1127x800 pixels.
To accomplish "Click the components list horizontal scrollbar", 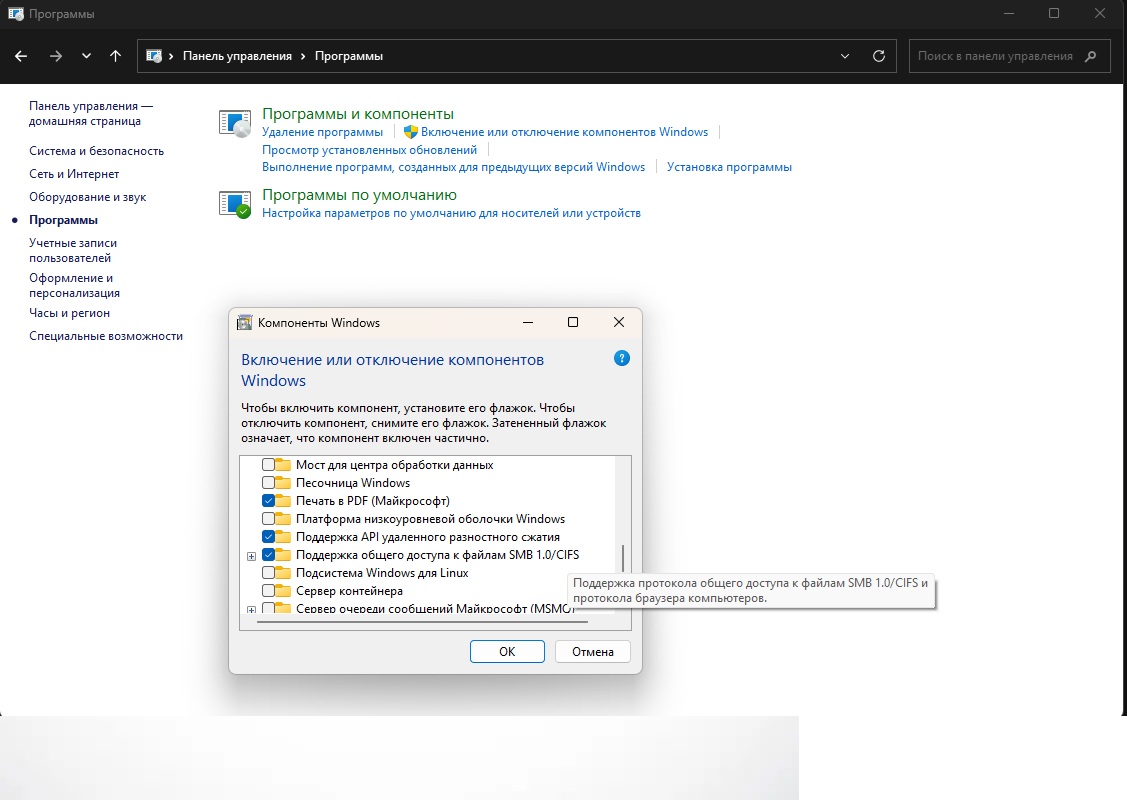I will tap(422, 621).
